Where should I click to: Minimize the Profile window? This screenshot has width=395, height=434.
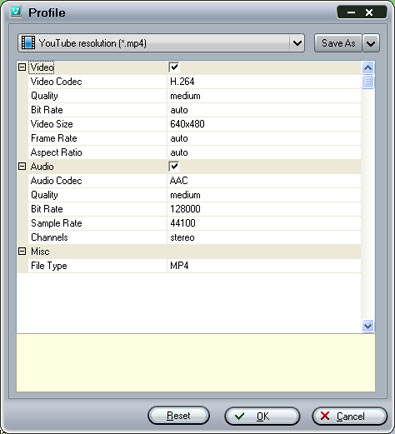tap(351, 13)
